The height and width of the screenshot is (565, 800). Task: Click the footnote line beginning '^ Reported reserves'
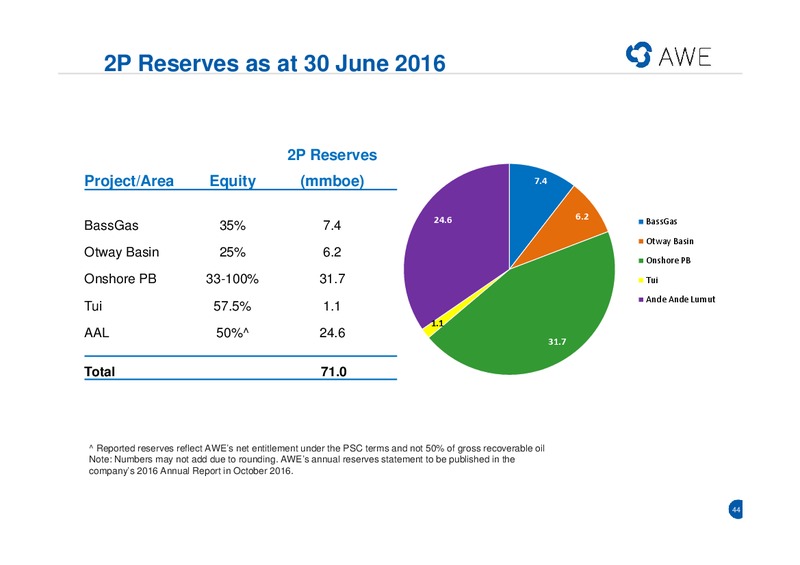point(317,448)
